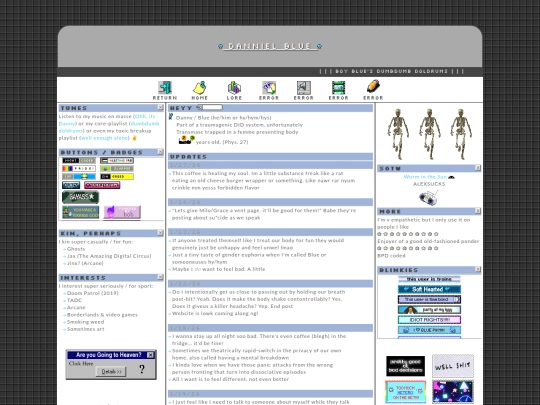Close the MORE panel
The height and width of the screenshot is (405, 540).
tap(478, 211)
